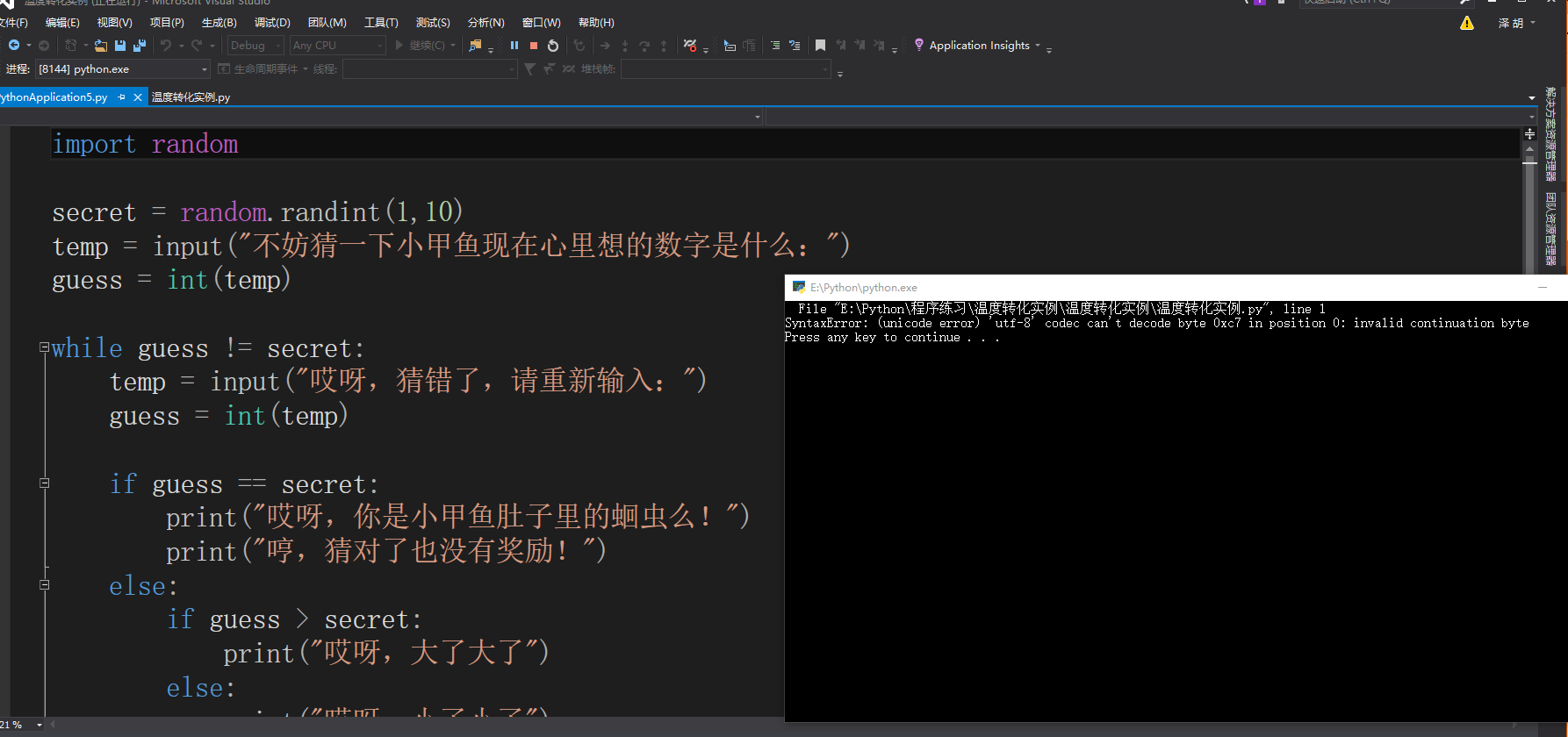The height and width of the screenshot is (737, 1568).
Task: Click the Step Out icon
Action: click(664, 46)
